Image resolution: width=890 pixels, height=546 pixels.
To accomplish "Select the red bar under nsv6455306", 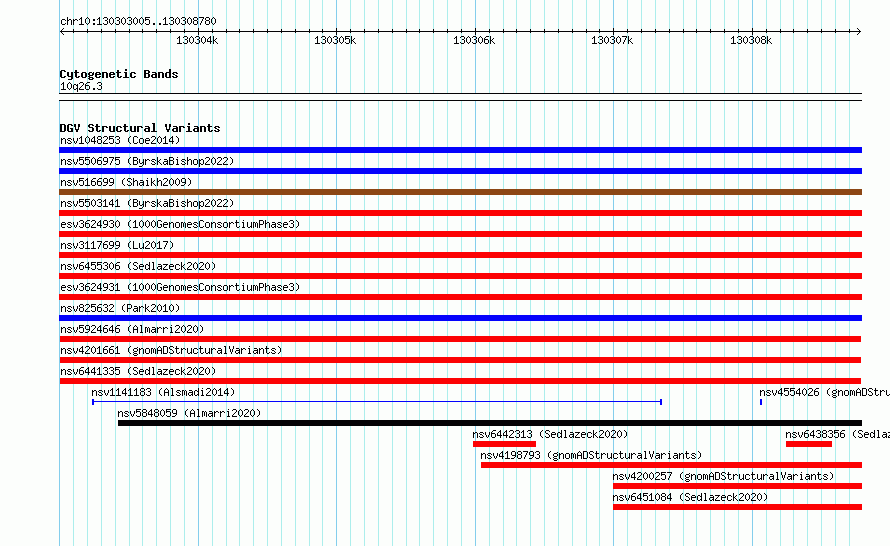I will point(460,276).
